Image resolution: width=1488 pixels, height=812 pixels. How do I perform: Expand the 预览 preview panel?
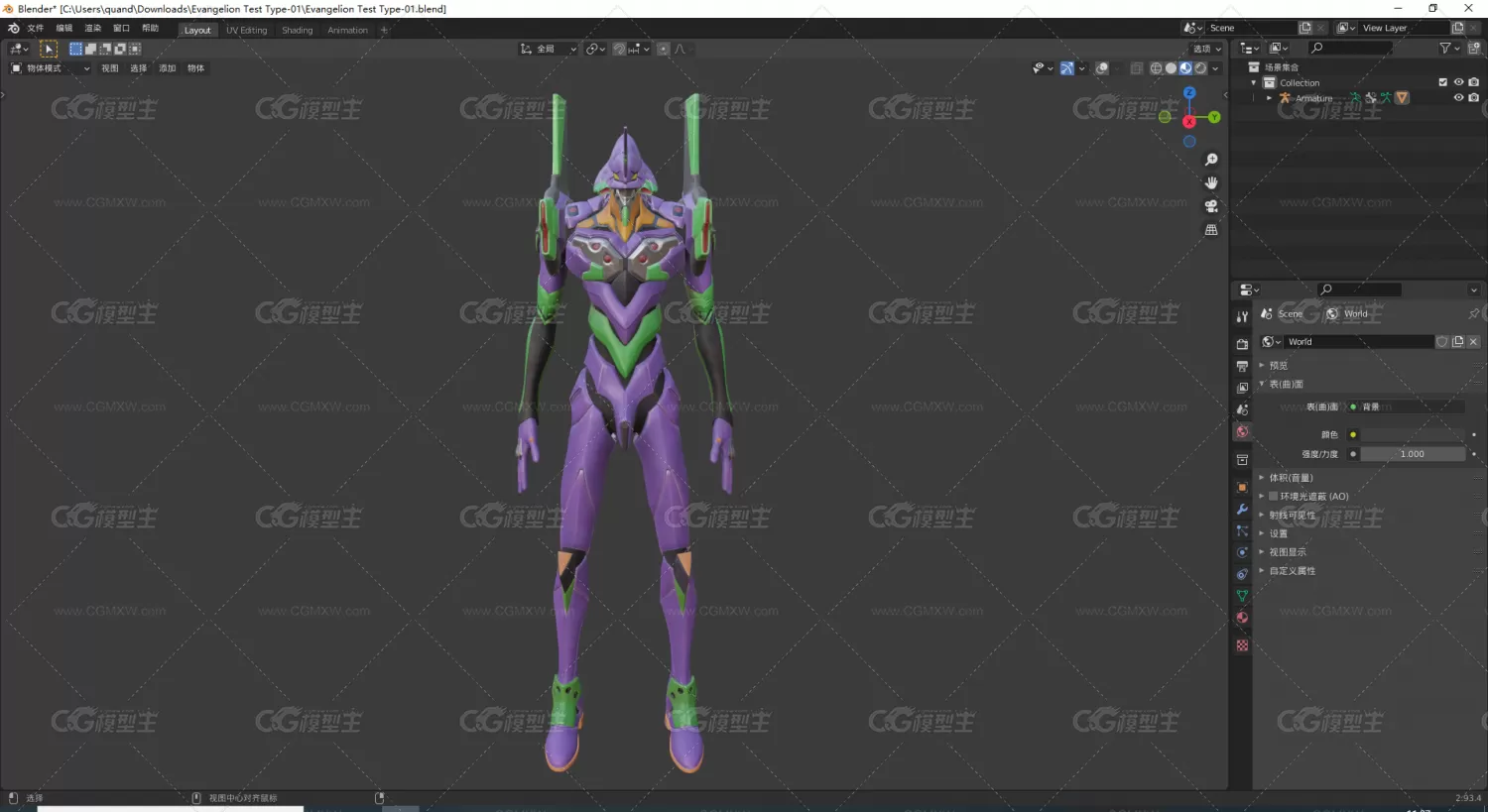(1279, 366)
